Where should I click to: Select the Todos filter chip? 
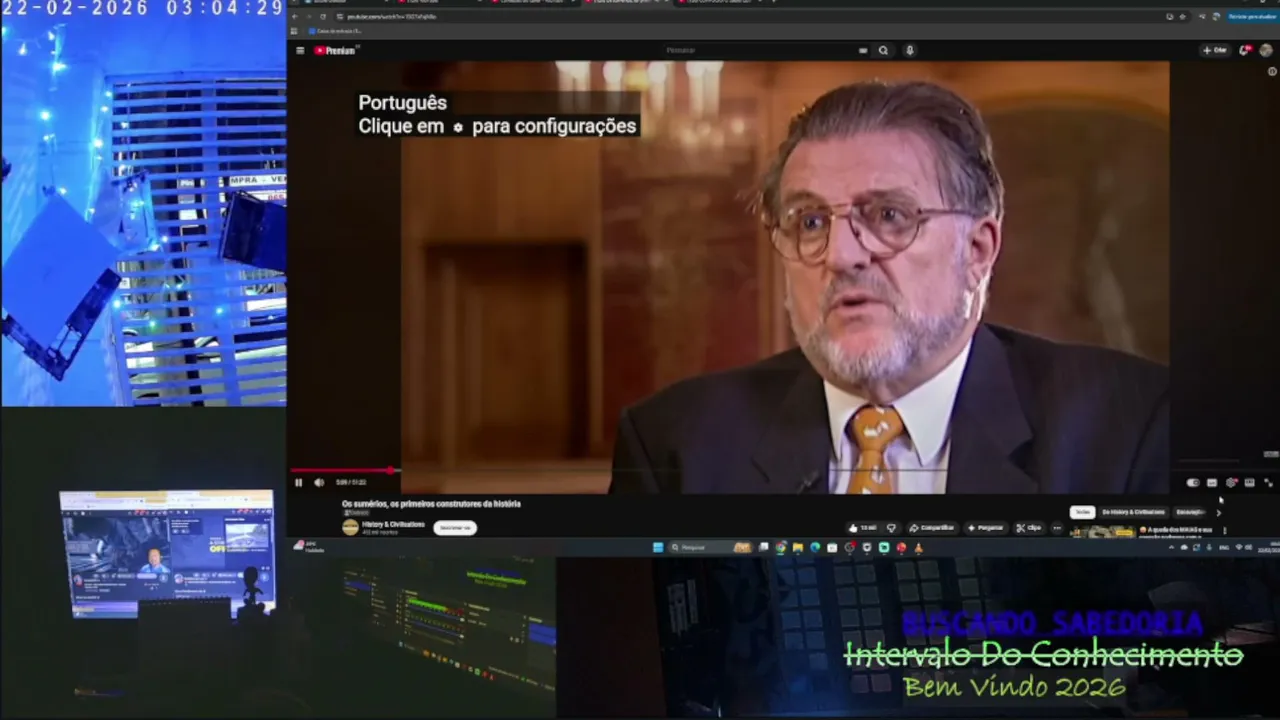1082,512
